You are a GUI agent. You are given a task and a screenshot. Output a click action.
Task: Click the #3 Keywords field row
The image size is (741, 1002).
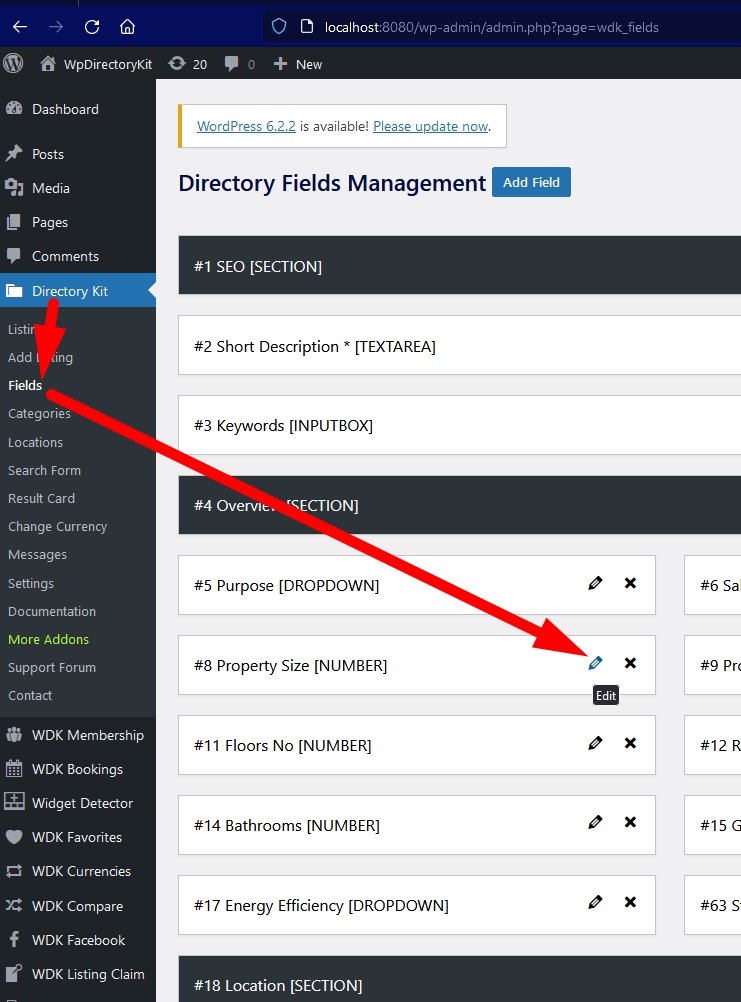(x=459, y=425)
